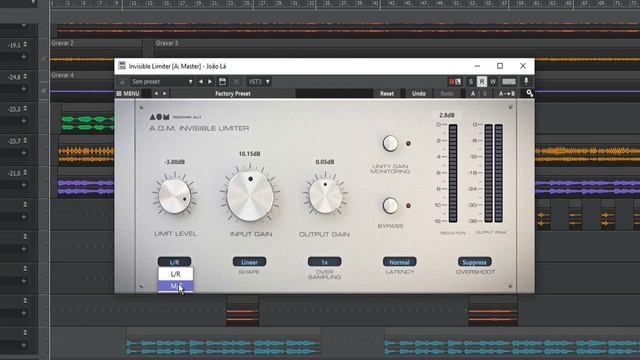Open the VST3 format dropdown
640x360 pixels.
(259, 82)
